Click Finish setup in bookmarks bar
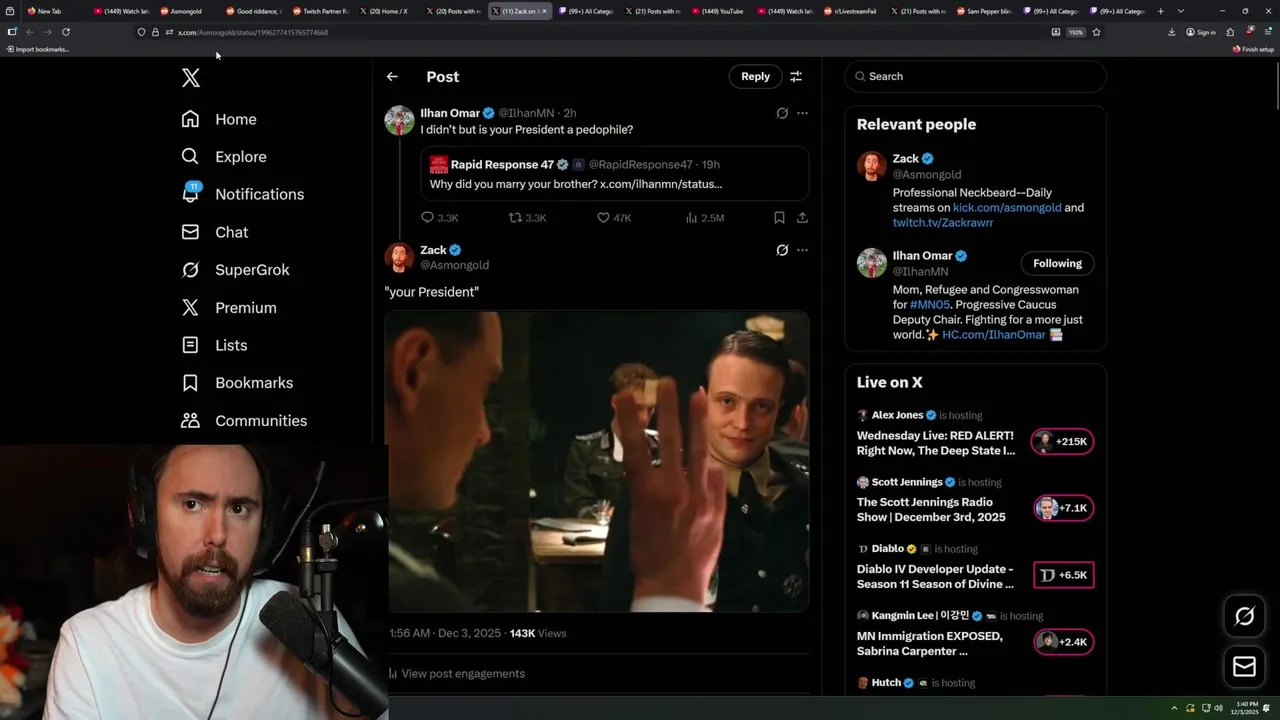This screenshot has height=720, width=1280. point(1254,49)
